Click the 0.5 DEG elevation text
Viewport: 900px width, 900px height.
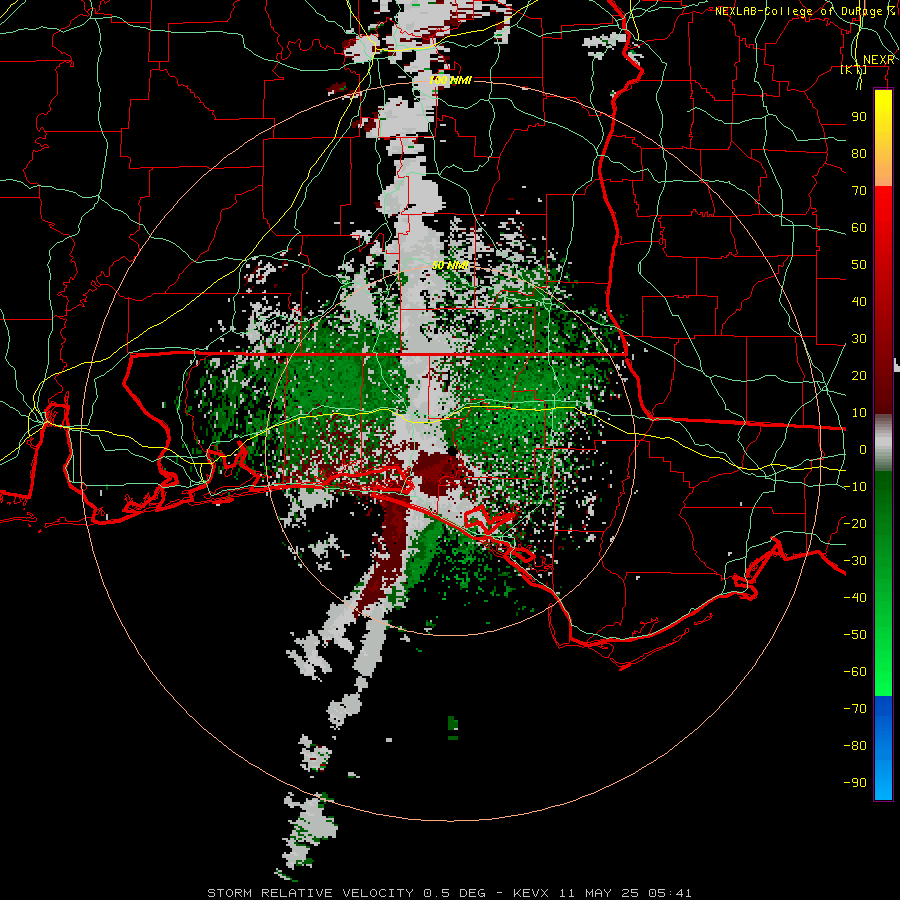point(455,893)
